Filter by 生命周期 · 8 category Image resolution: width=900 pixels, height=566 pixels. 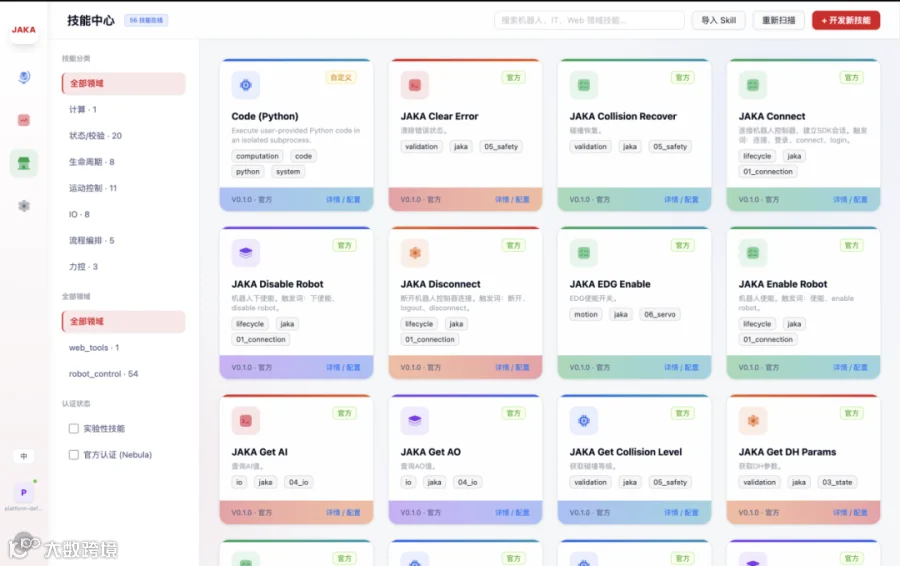coord(123,162)
